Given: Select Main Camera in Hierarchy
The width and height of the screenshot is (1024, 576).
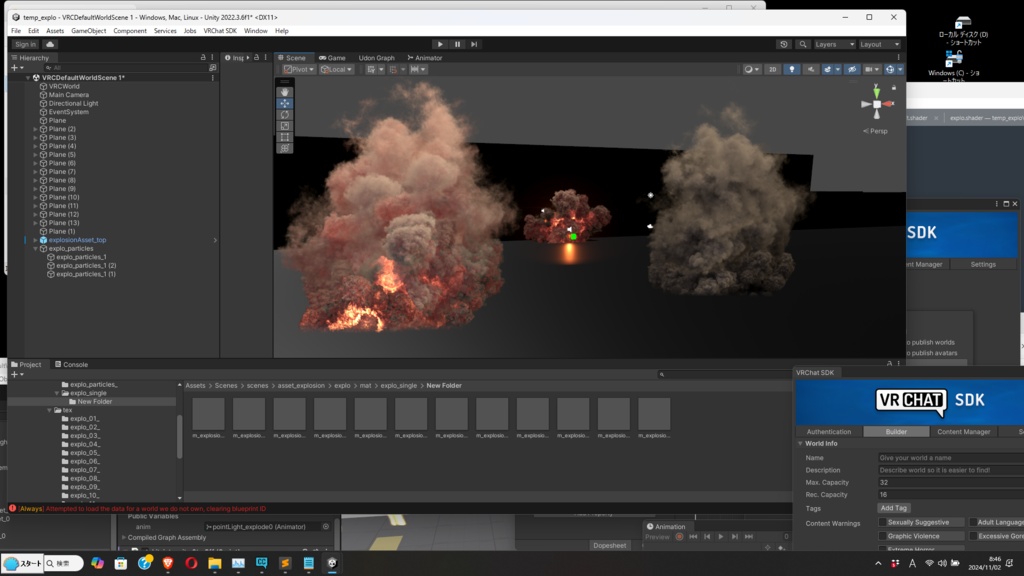Looking at the screenshot, I should tap(69, 95).
